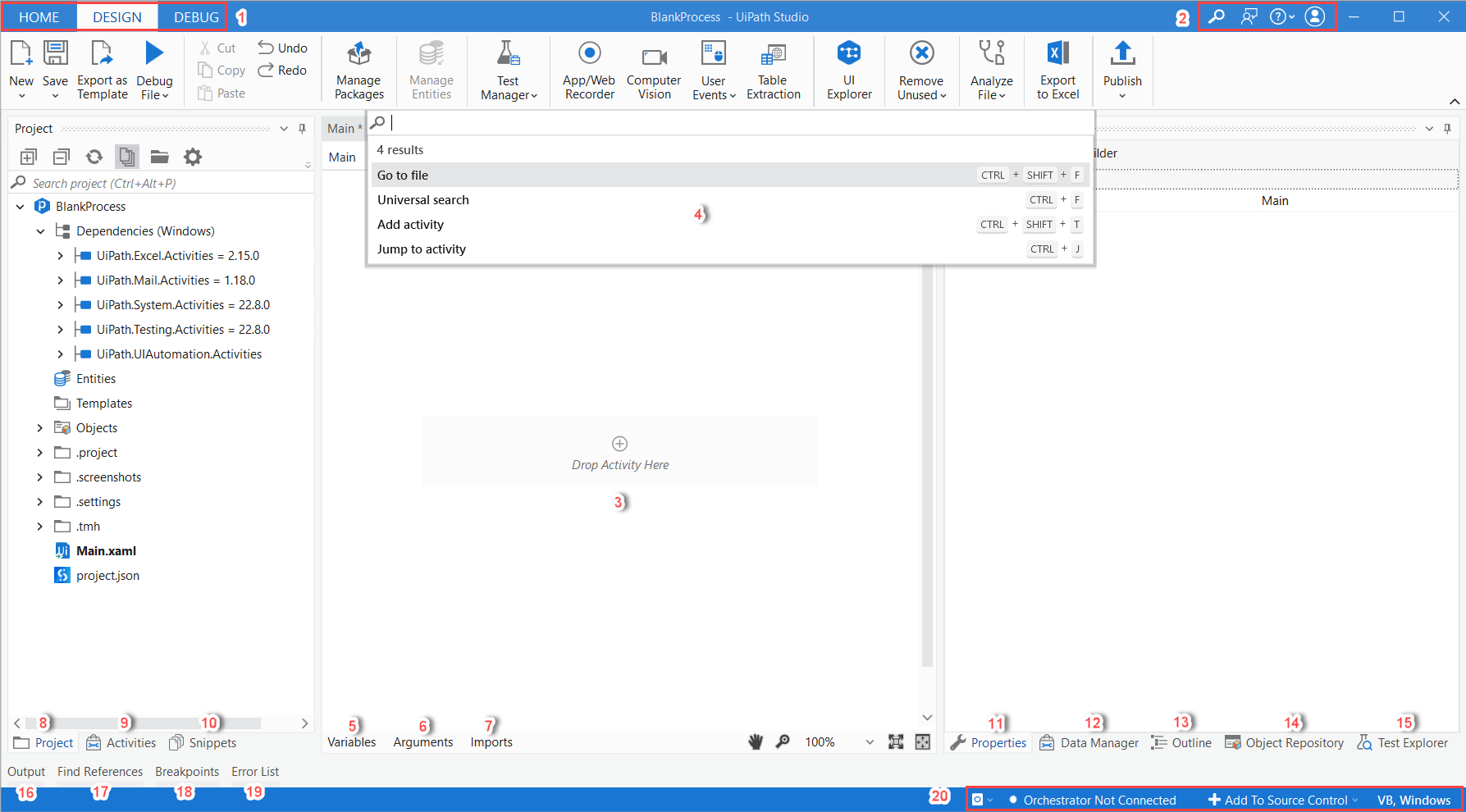Select Go to file in search results
Viewport: 1466px width, 812px height.
pyautogui.click(x=403, y=175)
